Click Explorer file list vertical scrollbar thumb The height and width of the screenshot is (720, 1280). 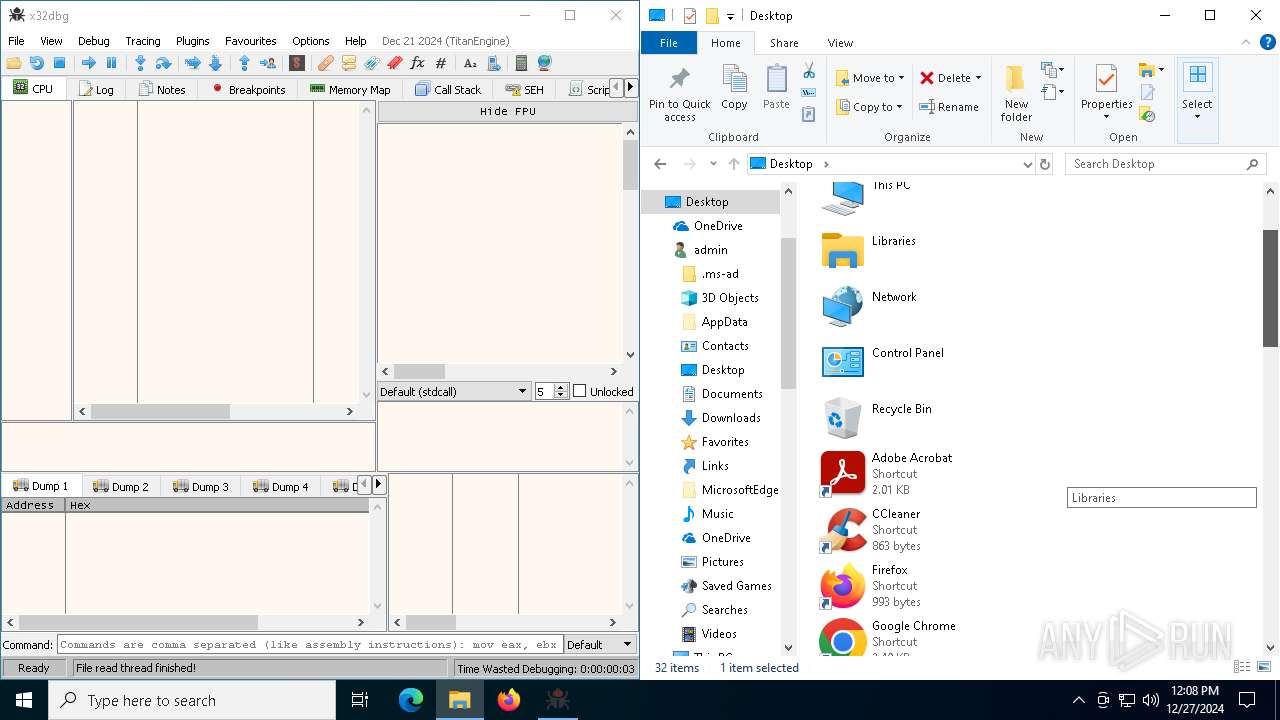[x=1270, y=288]
